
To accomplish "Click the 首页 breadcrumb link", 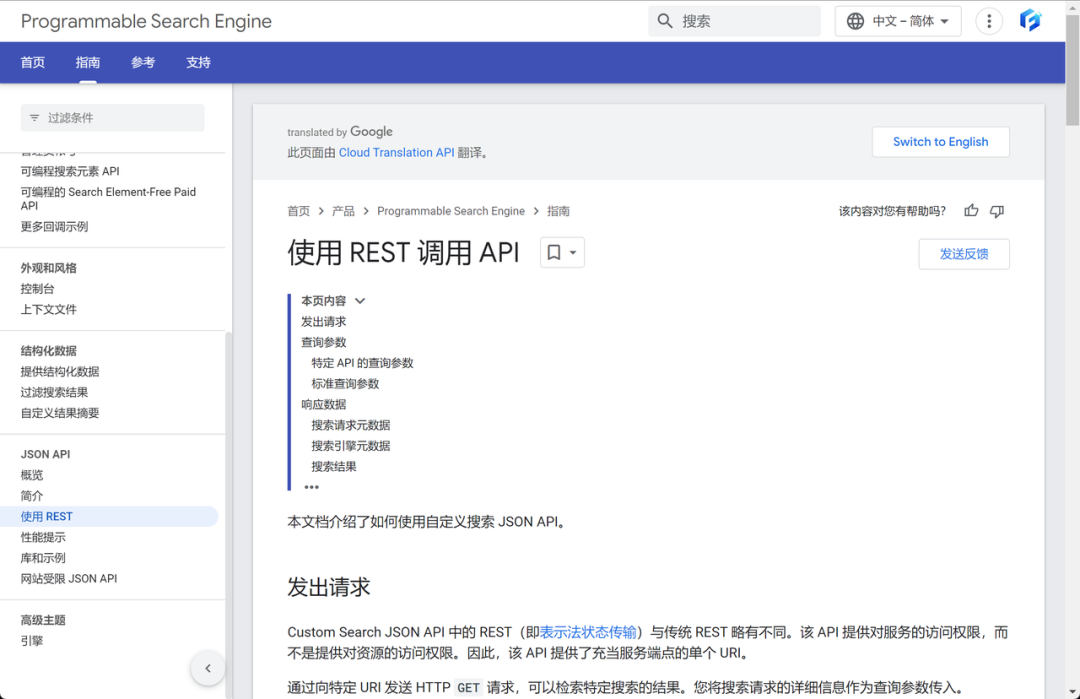I will click(x=298, y=211).
